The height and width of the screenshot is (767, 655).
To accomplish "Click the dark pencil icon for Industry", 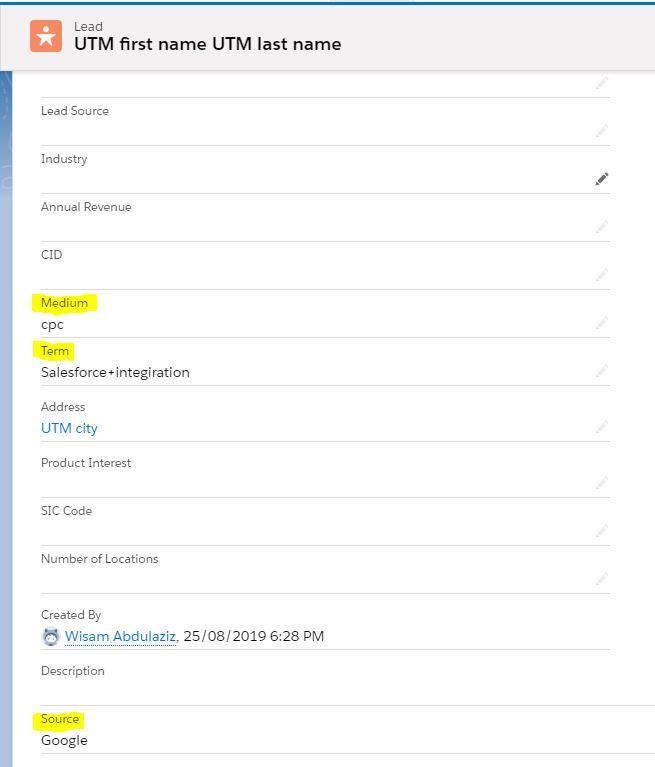I will [x=602, y=179].
